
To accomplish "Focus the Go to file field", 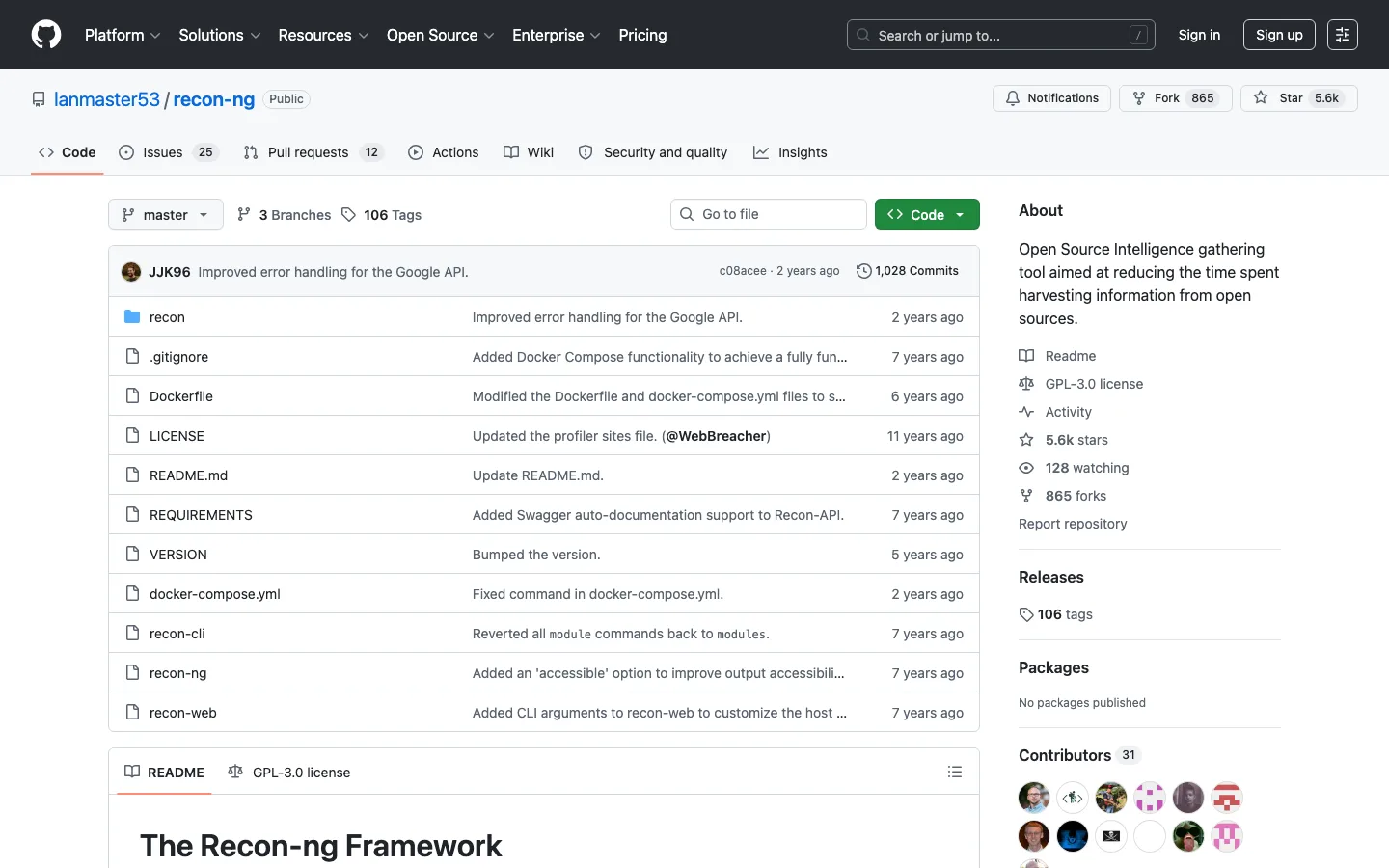I will pyautogui.click(x=769, y=214).
